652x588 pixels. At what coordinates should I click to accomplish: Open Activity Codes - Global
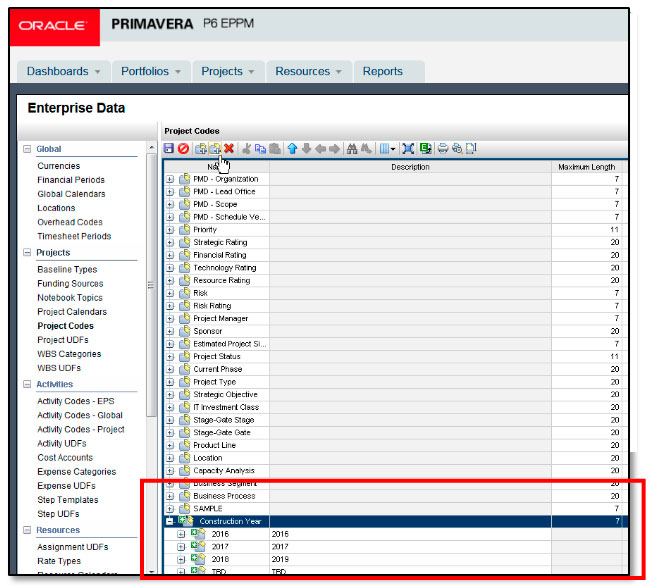click(x=80, y=415)
